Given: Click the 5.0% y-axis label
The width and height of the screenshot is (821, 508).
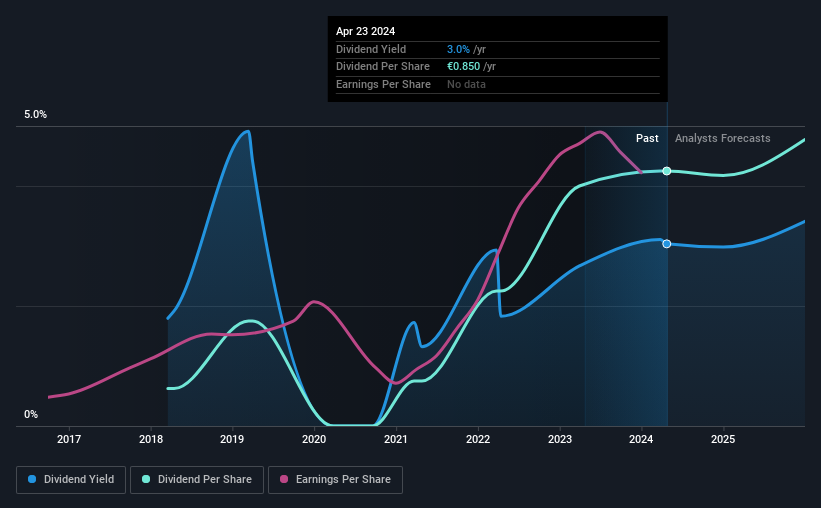Looking at the screenshot, I should [36, 114].
